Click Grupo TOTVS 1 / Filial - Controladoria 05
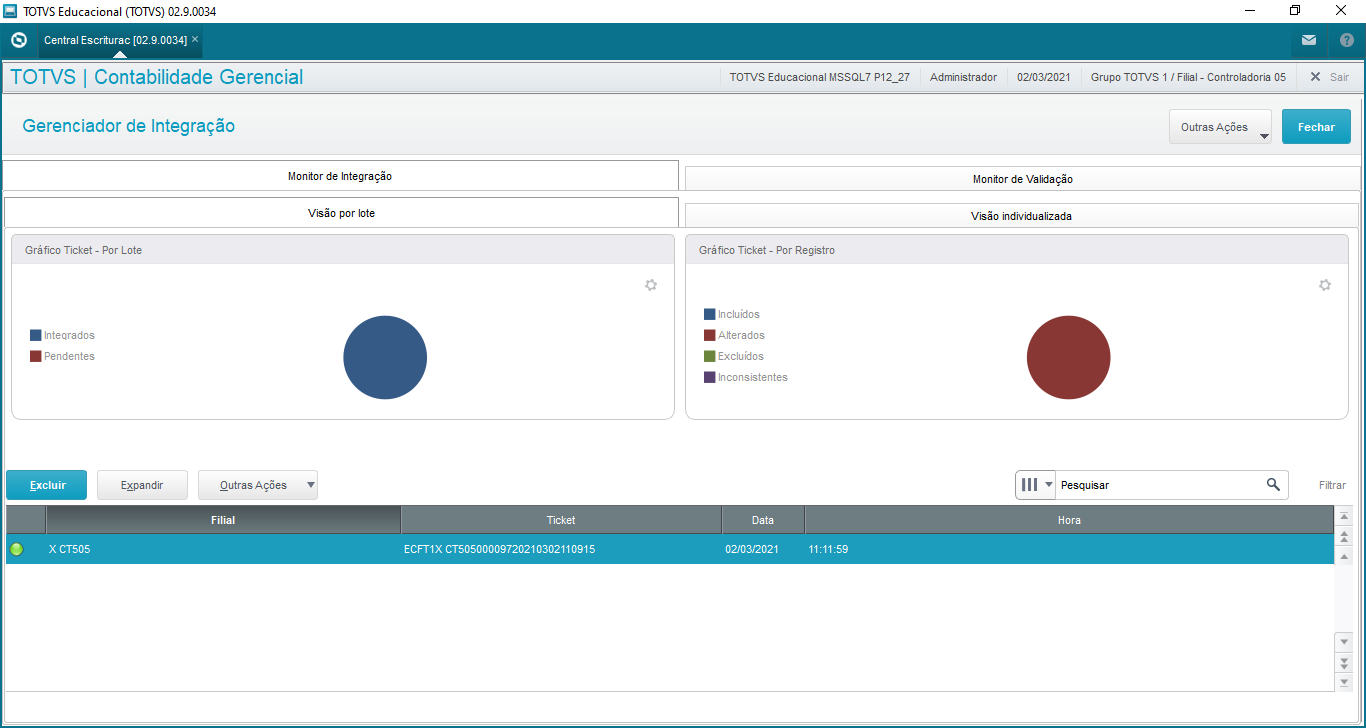This screenshot has height=728, width=1366. [1188, 77]
